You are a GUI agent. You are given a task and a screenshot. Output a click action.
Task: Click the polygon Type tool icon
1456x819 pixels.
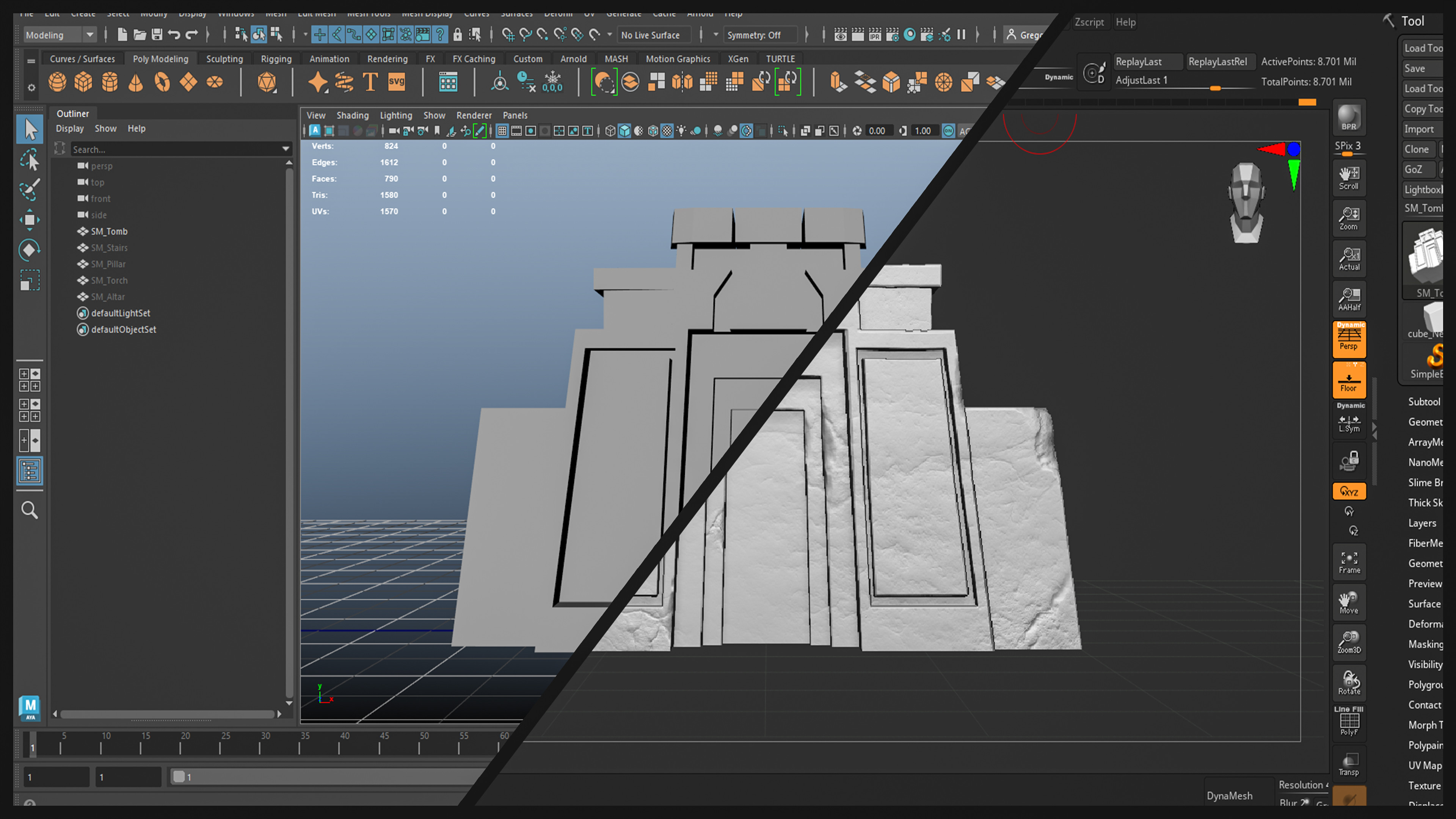click(370, 83)
